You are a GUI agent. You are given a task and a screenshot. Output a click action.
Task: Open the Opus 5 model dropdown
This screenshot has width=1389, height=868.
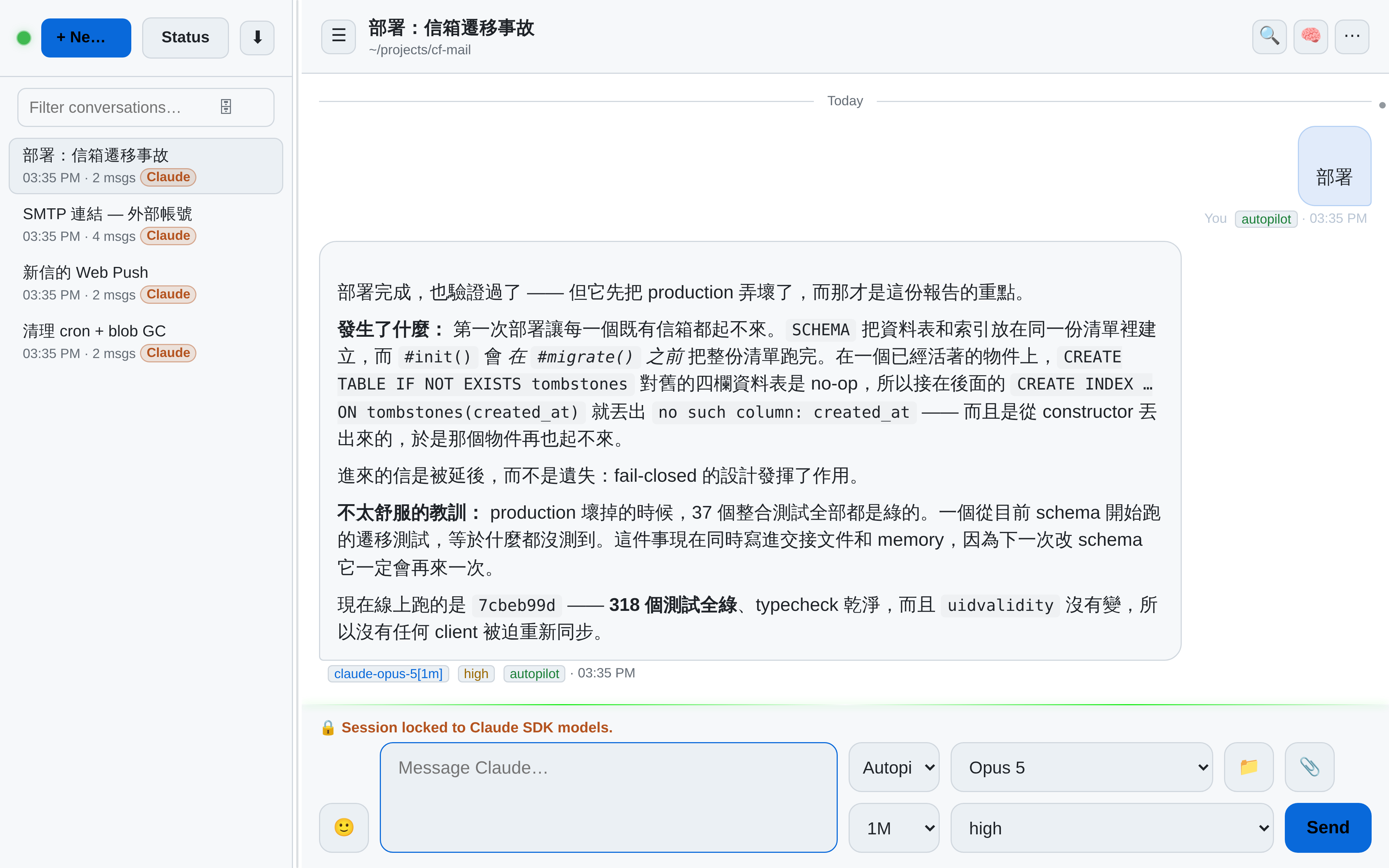pyautogui.click(x=1081, y=767)
